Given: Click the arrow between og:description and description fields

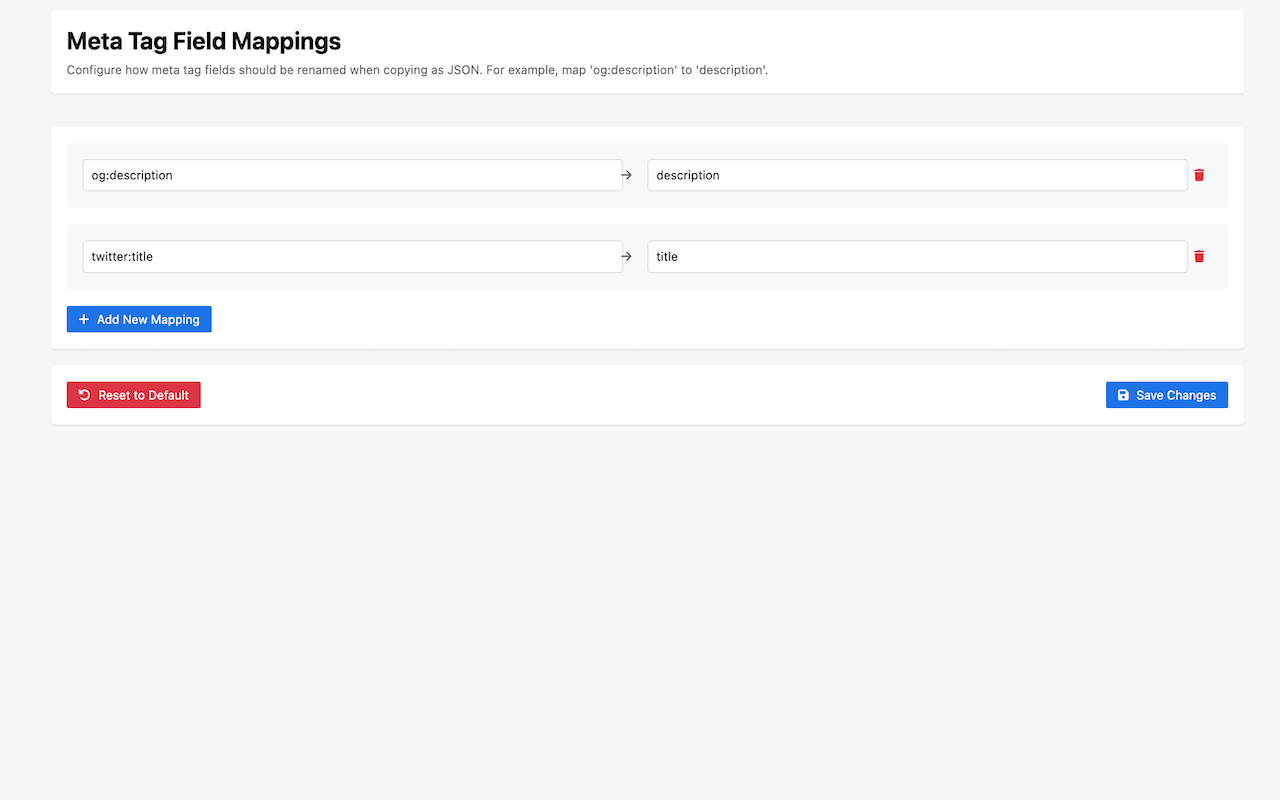Looking at the screenshot, I should (x=627, y=175).
